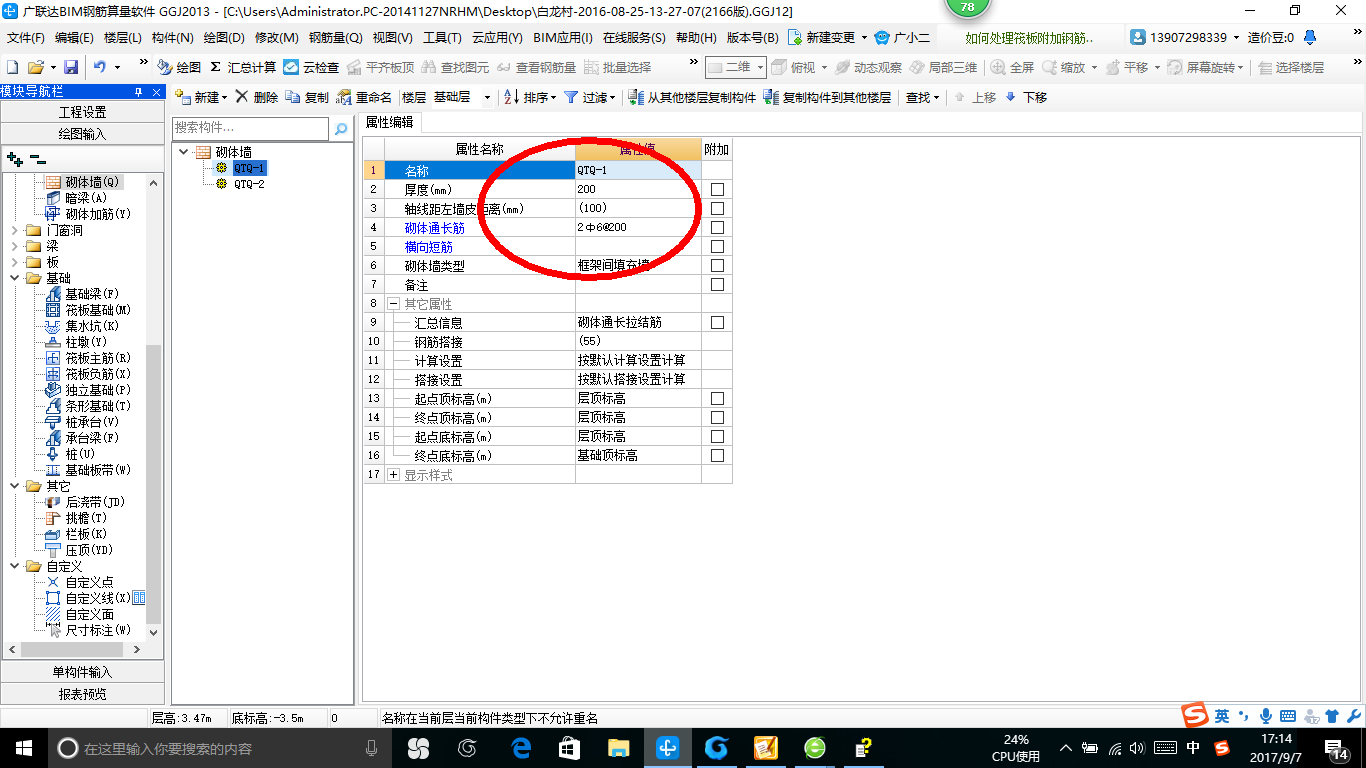Open the 工具(T) menu
The width and height of the screenshot is (1366, 768).
click(x=442, y=37)
